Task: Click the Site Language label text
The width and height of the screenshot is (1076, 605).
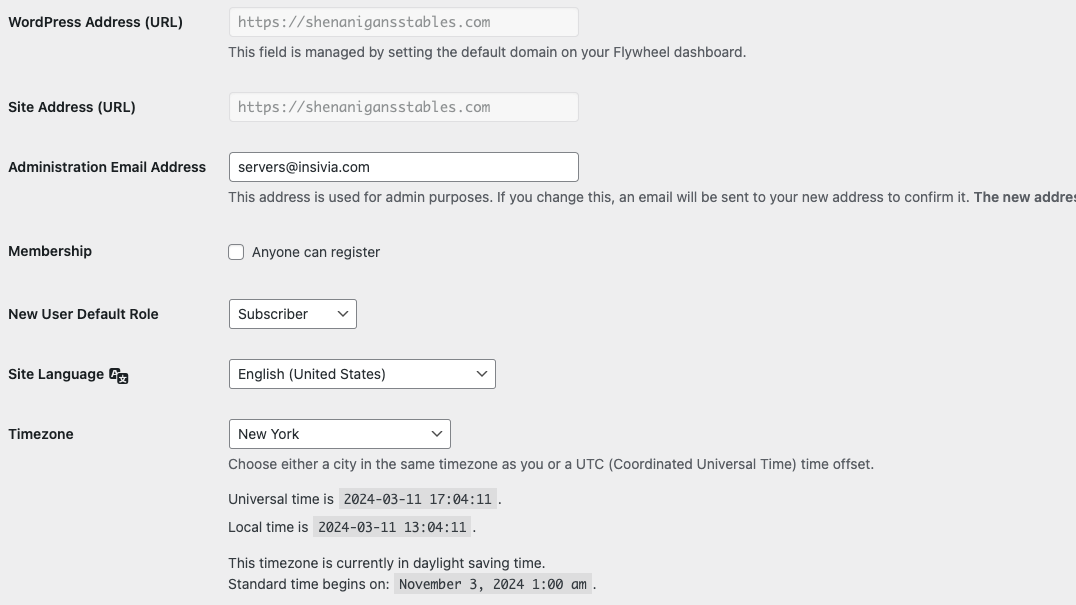Action: pos(56,375)
